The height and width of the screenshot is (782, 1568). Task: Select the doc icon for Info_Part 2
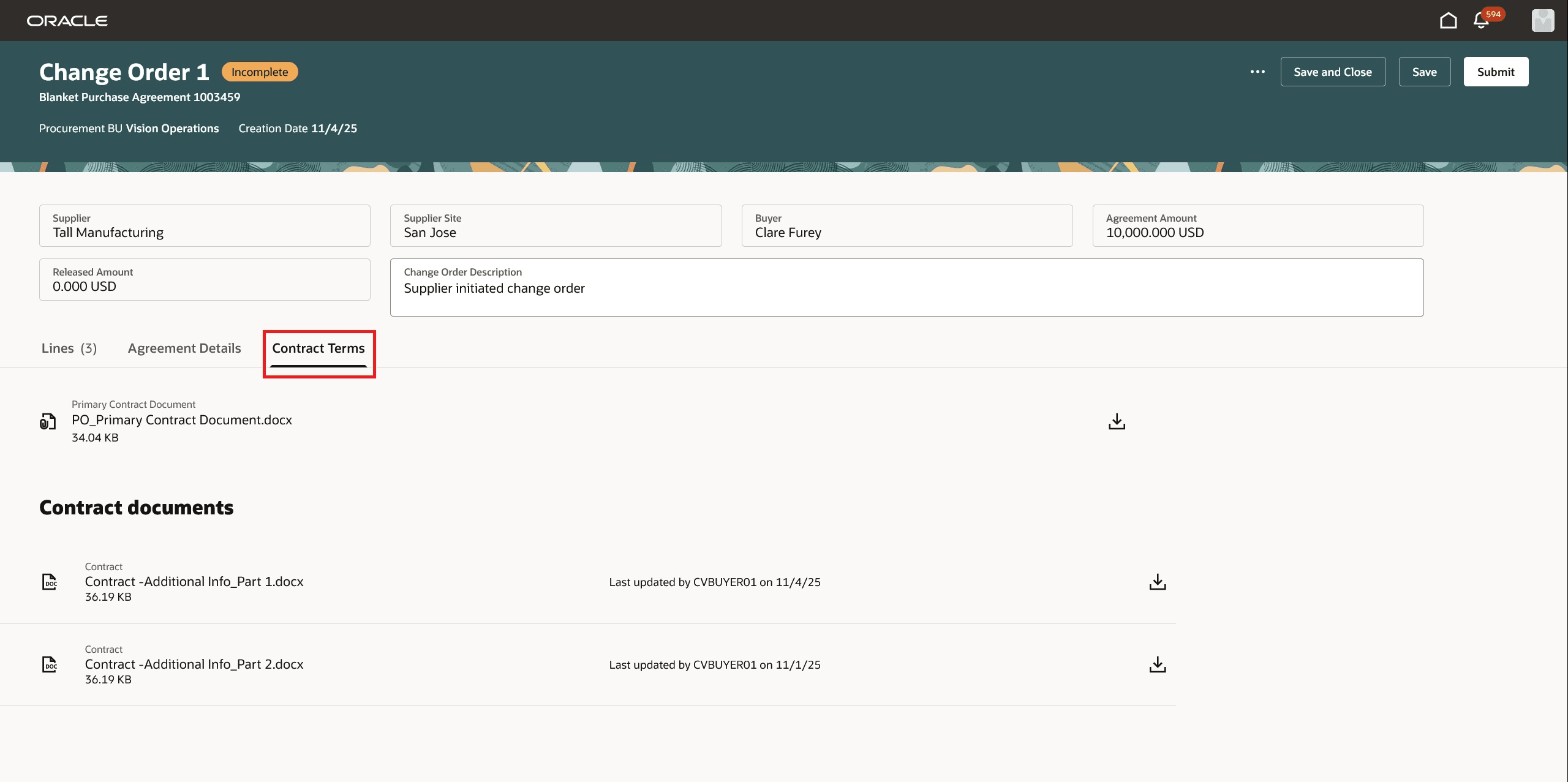tap(49, 664)
